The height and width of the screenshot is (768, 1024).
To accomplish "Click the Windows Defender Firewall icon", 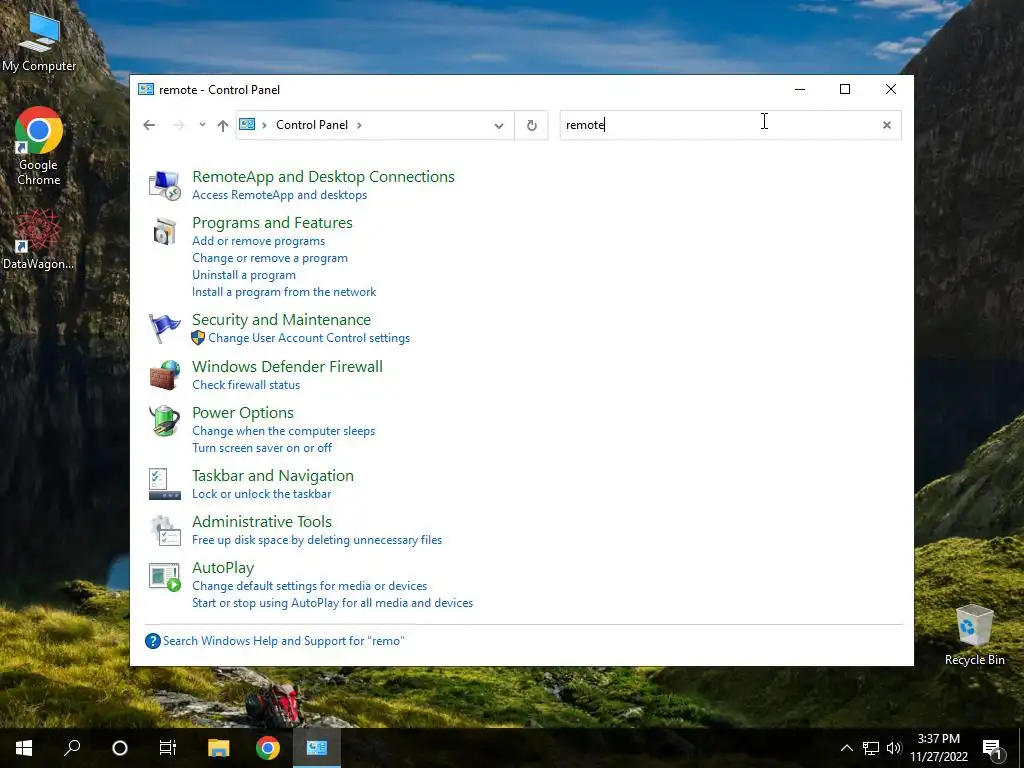I will [165, 375].
